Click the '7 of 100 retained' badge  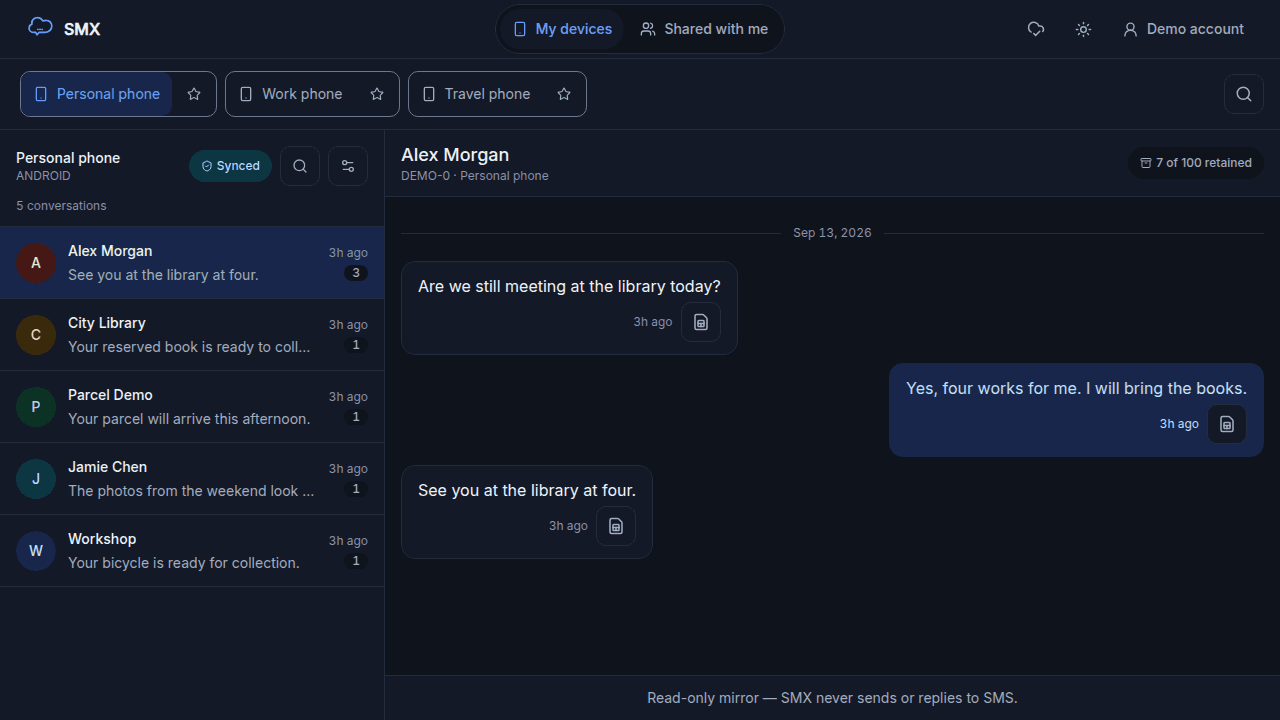click(1196, 163)
